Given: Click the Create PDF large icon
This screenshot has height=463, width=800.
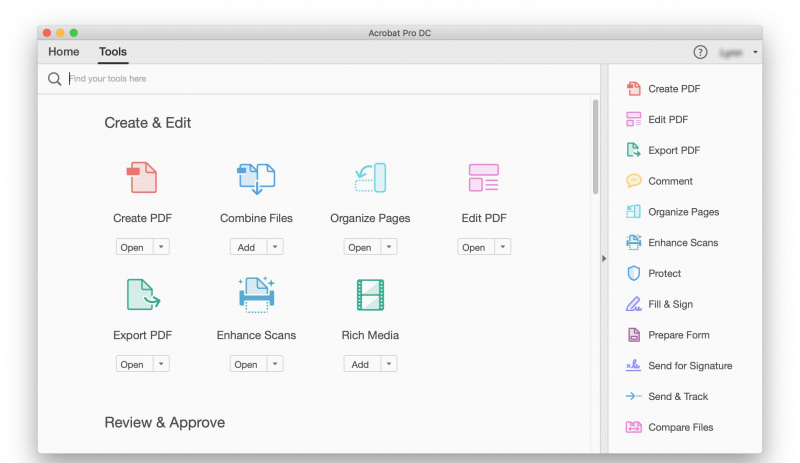Looking at the screenshot, I should tap(142, 178).
